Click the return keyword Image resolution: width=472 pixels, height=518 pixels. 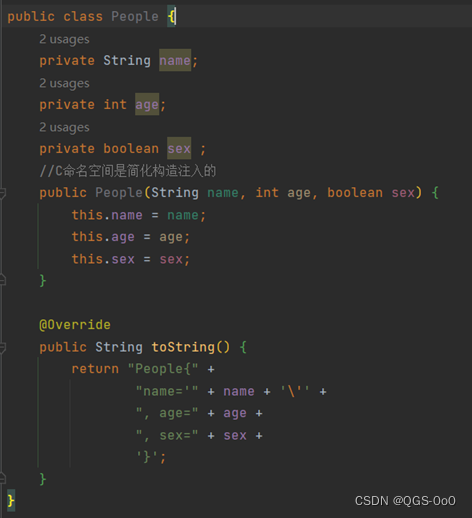(x=95, y=369)
